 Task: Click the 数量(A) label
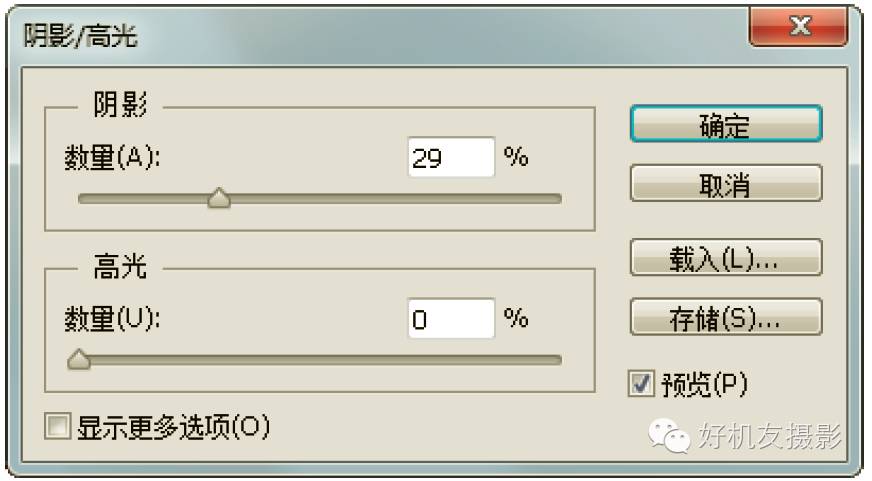pyautogui.click(x=112, y=157)
